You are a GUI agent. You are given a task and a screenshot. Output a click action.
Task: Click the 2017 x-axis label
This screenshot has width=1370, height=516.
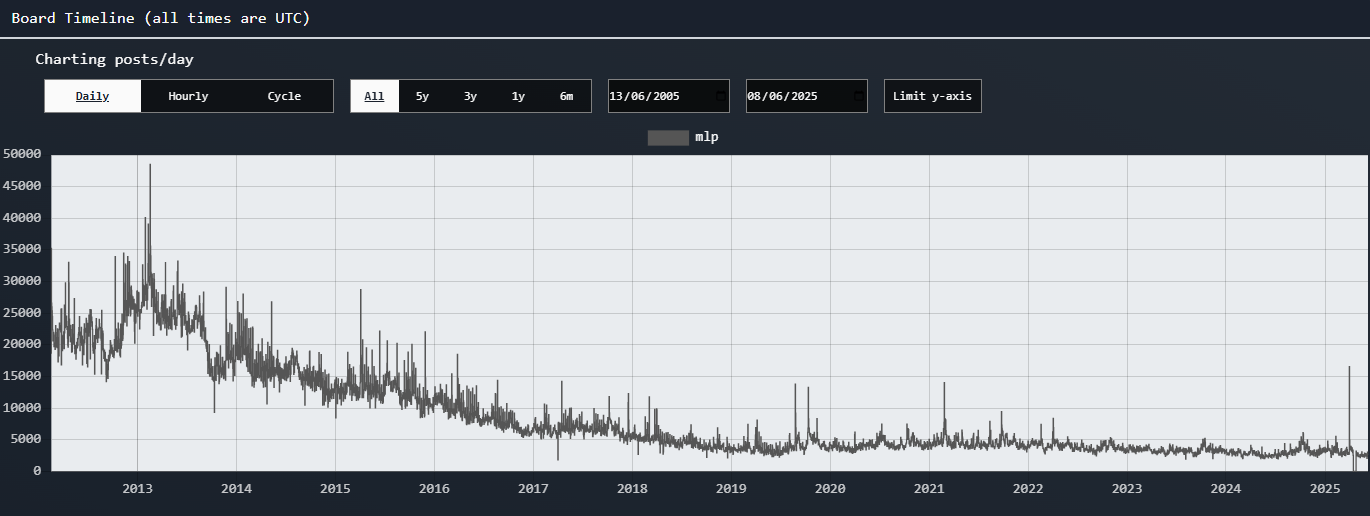533,488
